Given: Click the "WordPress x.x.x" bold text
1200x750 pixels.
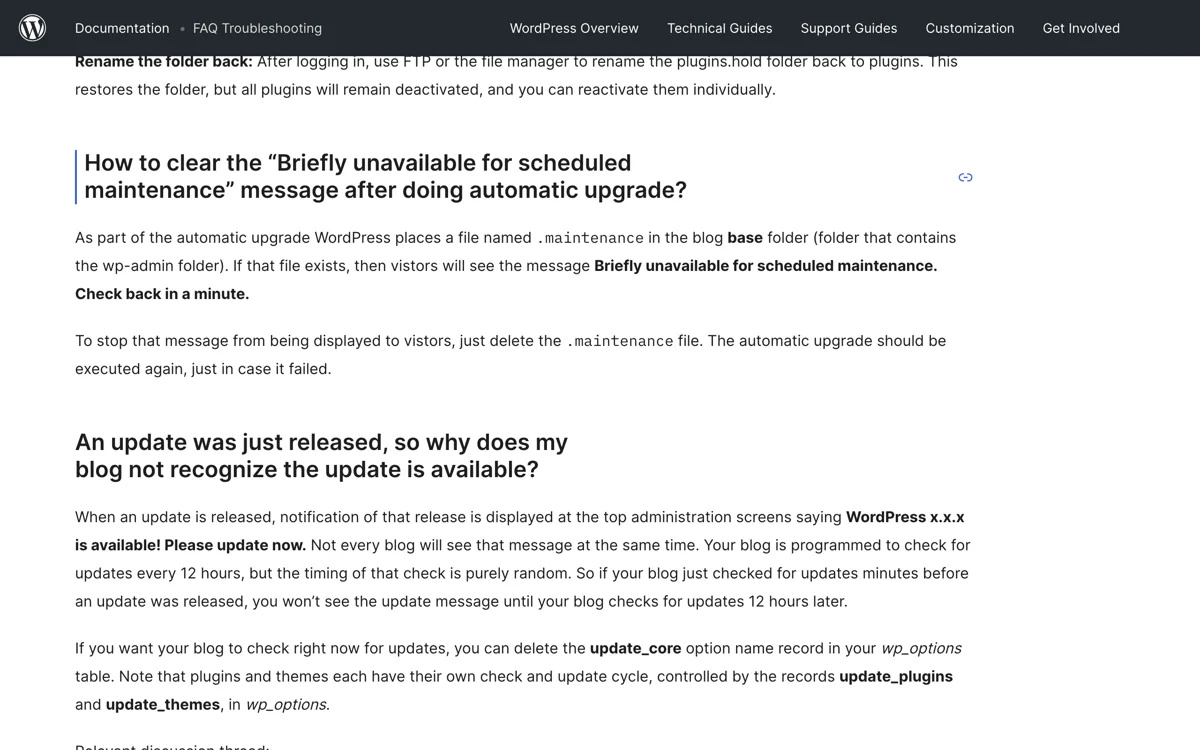Looking at the screenshot, I should 905,517.
